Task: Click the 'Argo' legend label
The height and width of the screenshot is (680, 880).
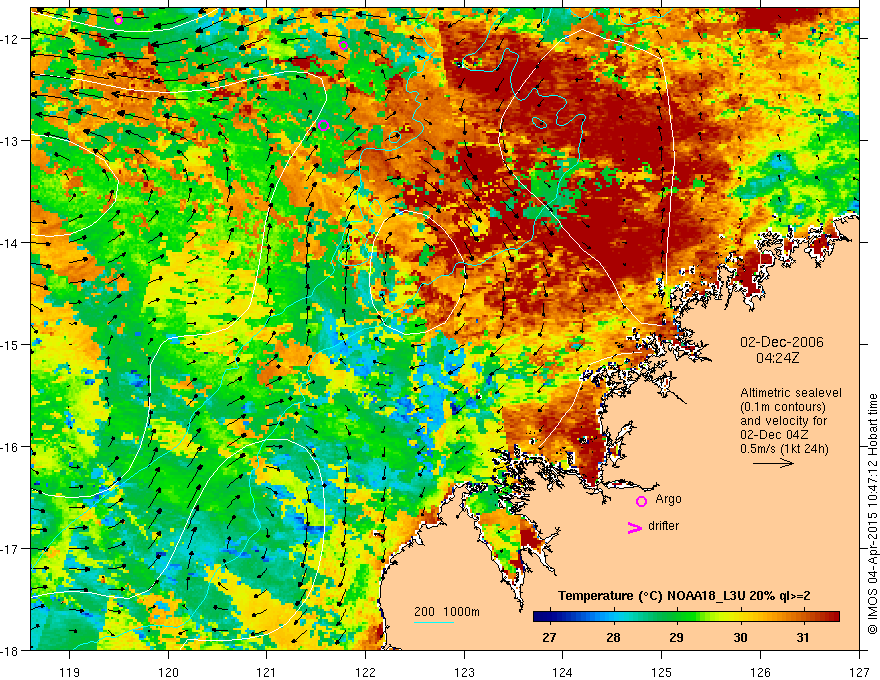Action: point(668,499)
